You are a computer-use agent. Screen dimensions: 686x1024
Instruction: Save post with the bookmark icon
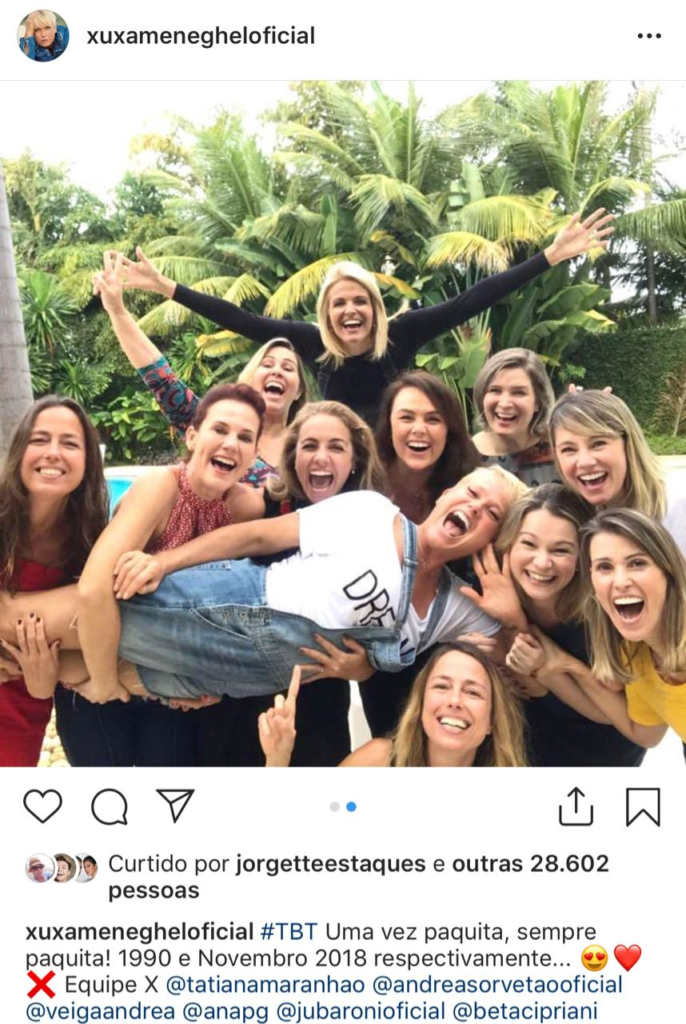pos(642,806)
